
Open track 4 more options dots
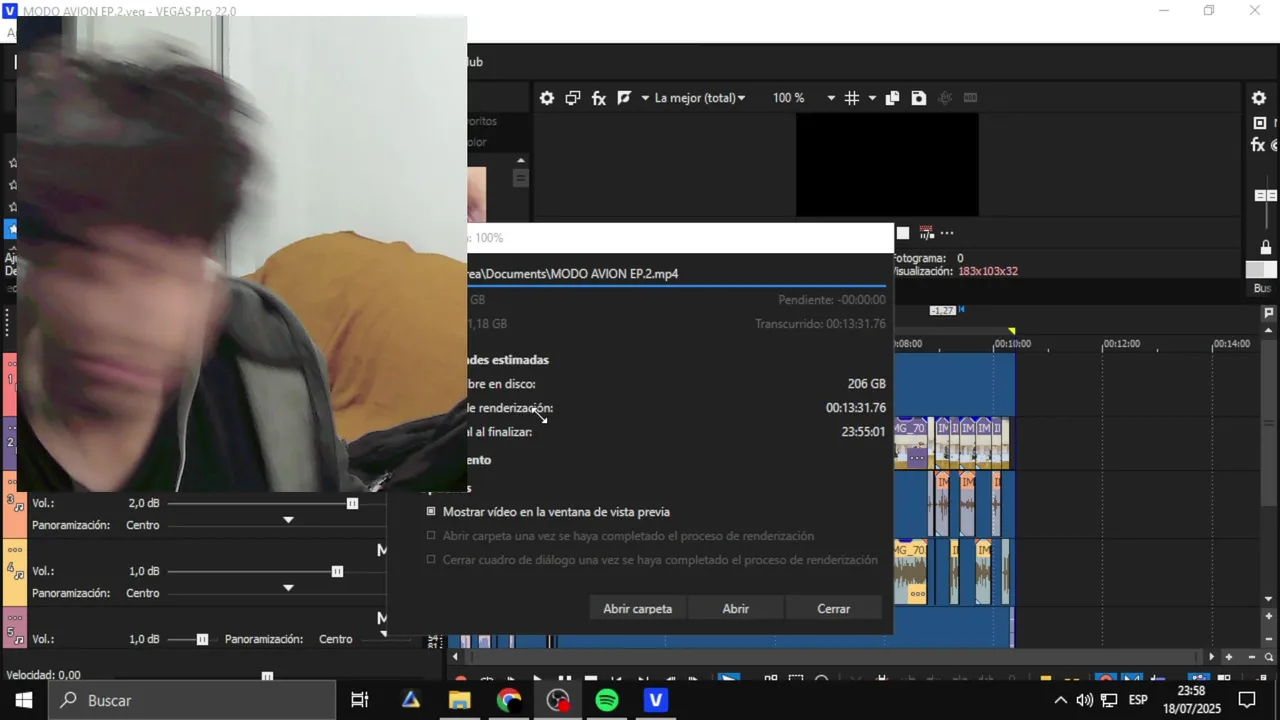(15, 550)
